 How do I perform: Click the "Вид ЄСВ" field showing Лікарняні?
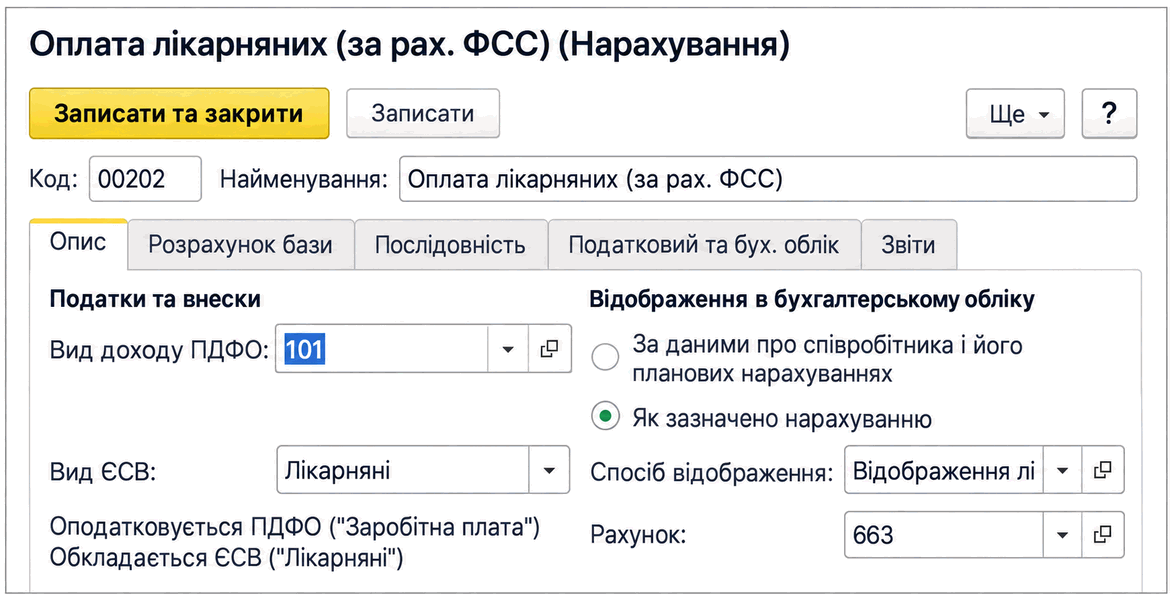403,470
